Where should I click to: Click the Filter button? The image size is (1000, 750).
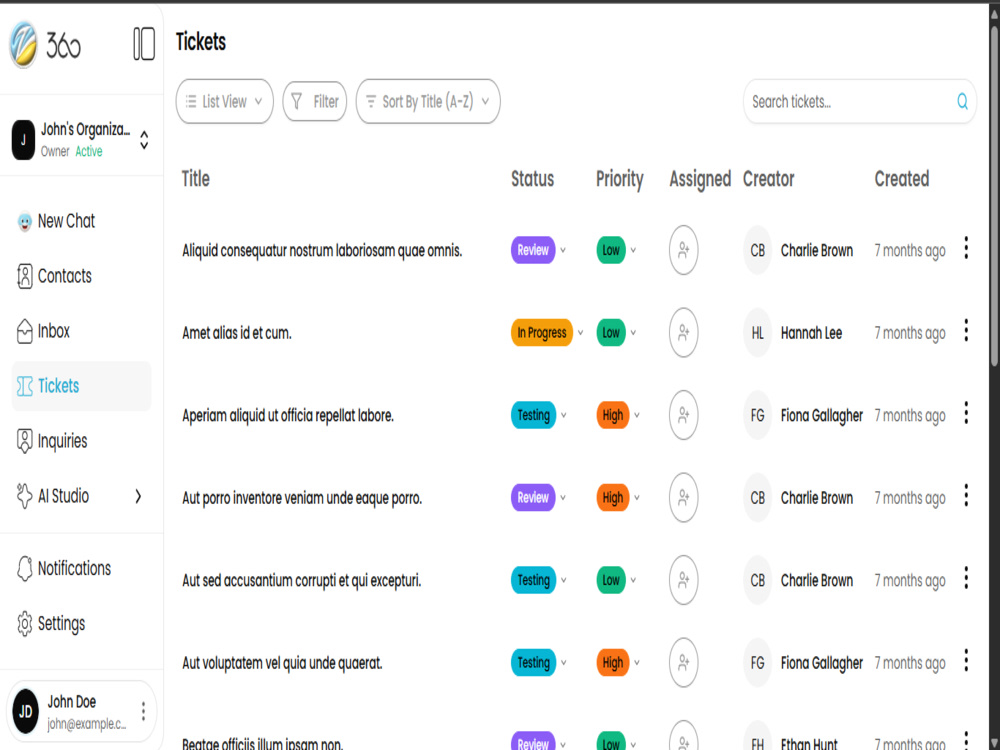coord(314,101)
